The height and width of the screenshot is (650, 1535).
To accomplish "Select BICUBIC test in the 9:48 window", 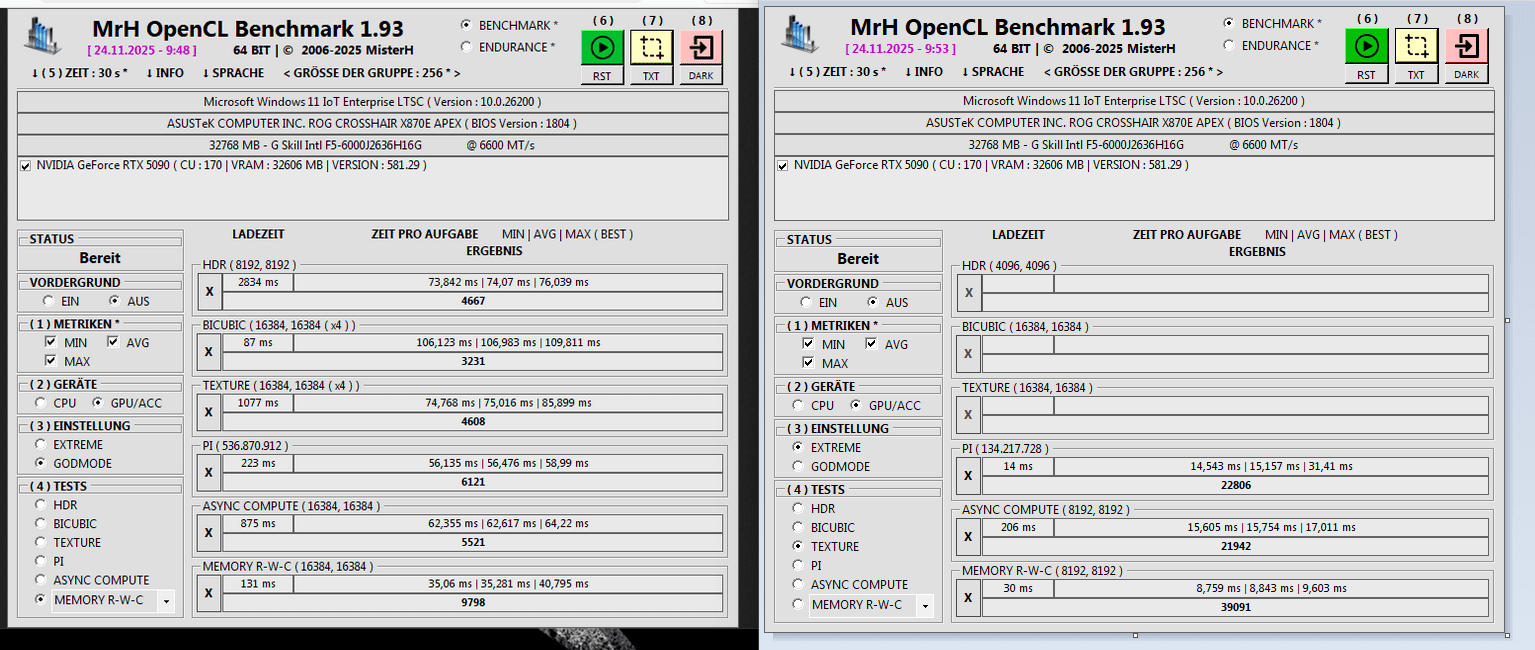I will click(40, 523).
